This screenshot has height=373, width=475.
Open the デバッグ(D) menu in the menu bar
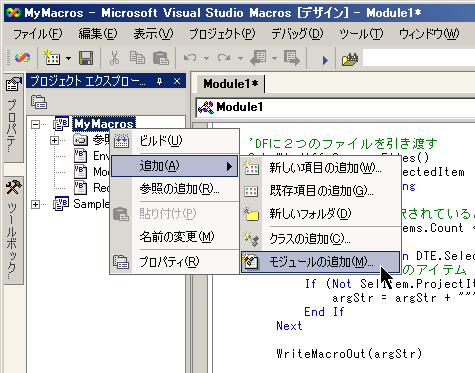(297, 34)
